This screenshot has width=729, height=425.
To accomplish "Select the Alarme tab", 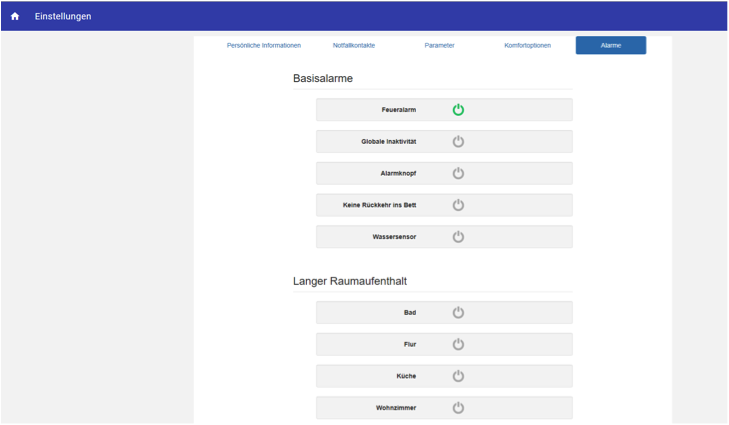I will (611, 46).
